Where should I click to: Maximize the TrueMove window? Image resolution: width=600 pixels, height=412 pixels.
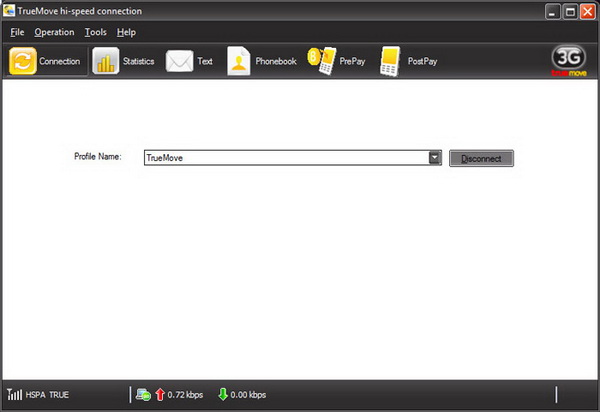570,11
